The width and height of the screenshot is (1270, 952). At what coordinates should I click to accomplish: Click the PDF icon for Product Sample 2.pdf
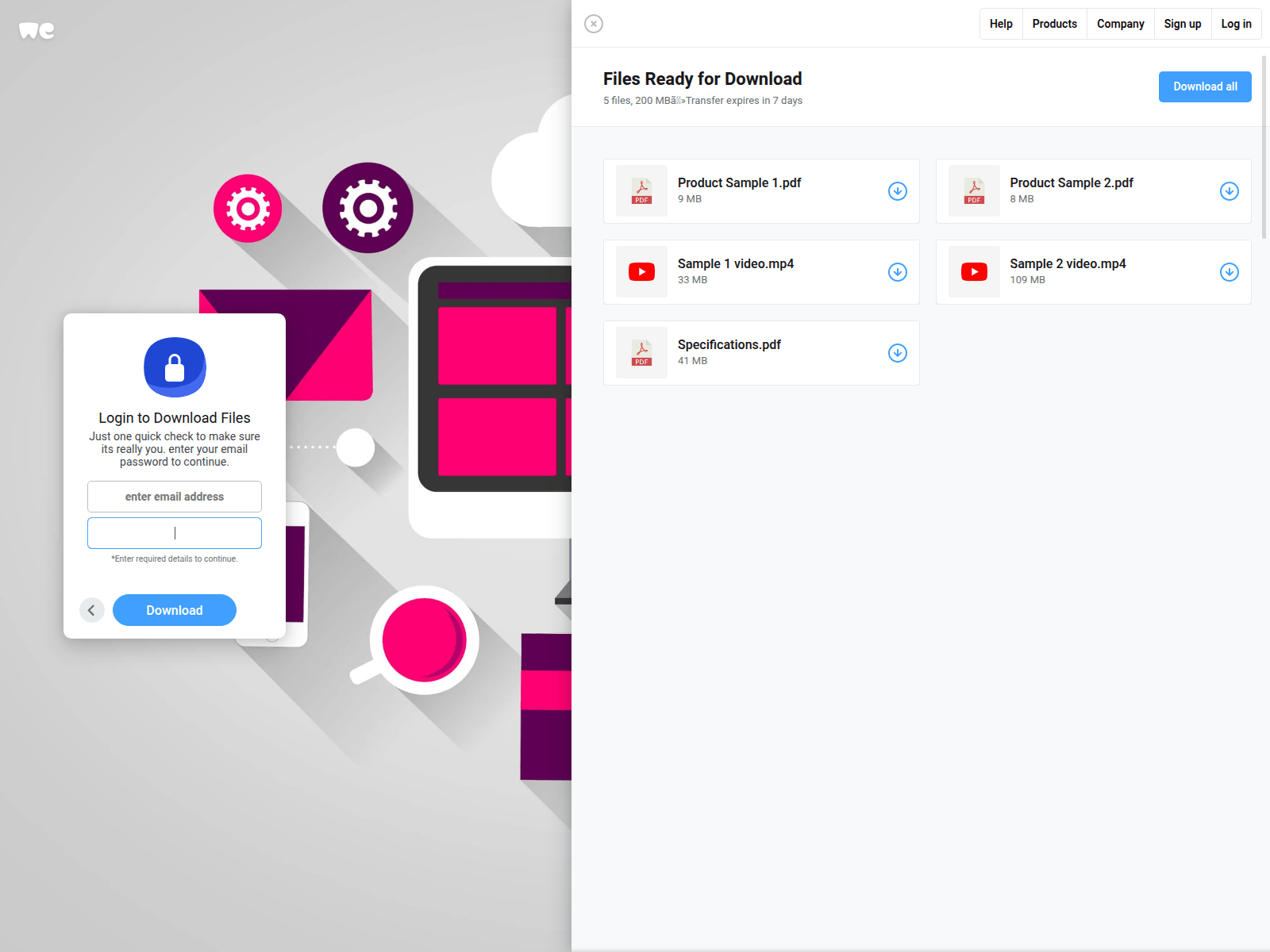click(x=974, y=191)
